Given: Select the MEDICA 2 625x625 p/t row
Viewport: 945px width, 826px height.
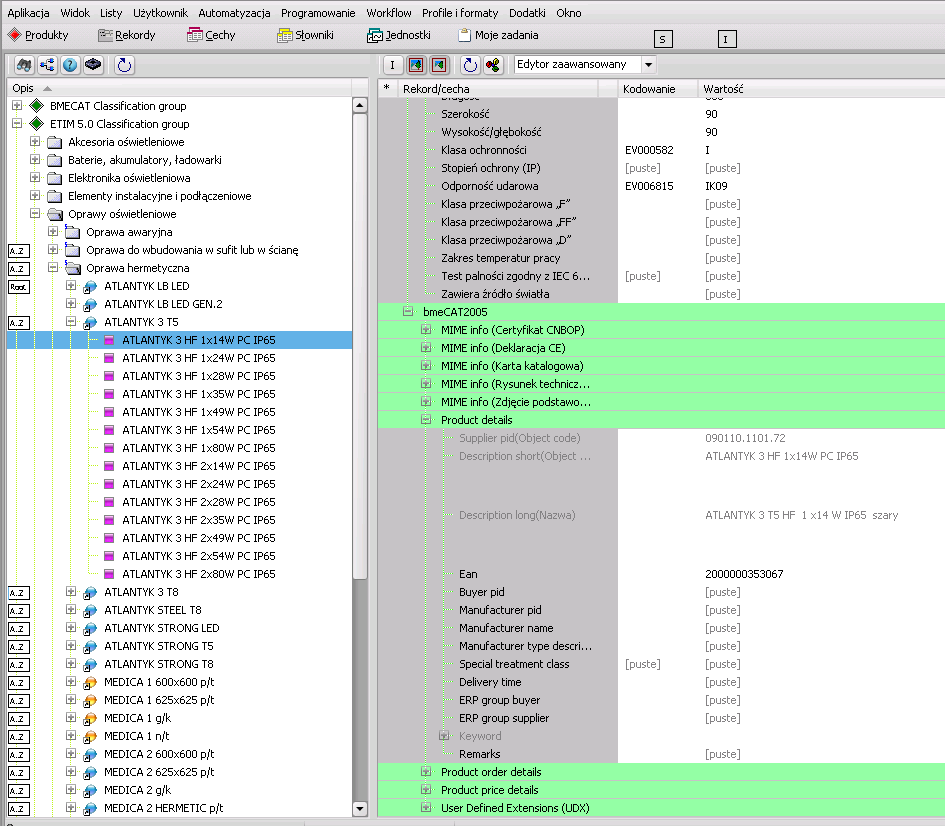Looking at the screenshot, I should (x=159, y=772).
